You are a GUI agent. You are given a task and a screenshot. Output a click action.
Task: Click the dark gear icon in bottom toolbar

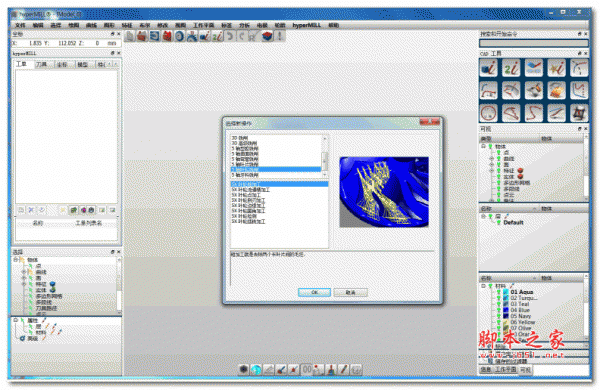click(x=244, y=370)
